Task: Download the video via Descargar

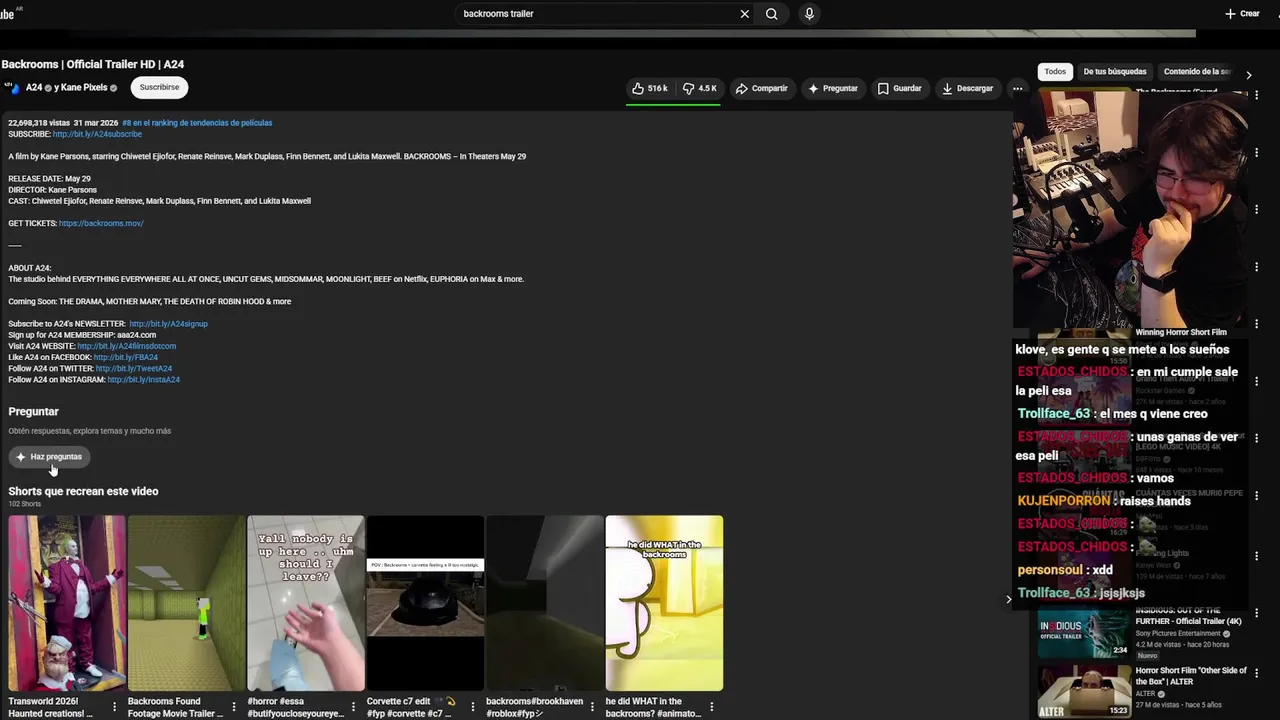Action: click(967, 88)
